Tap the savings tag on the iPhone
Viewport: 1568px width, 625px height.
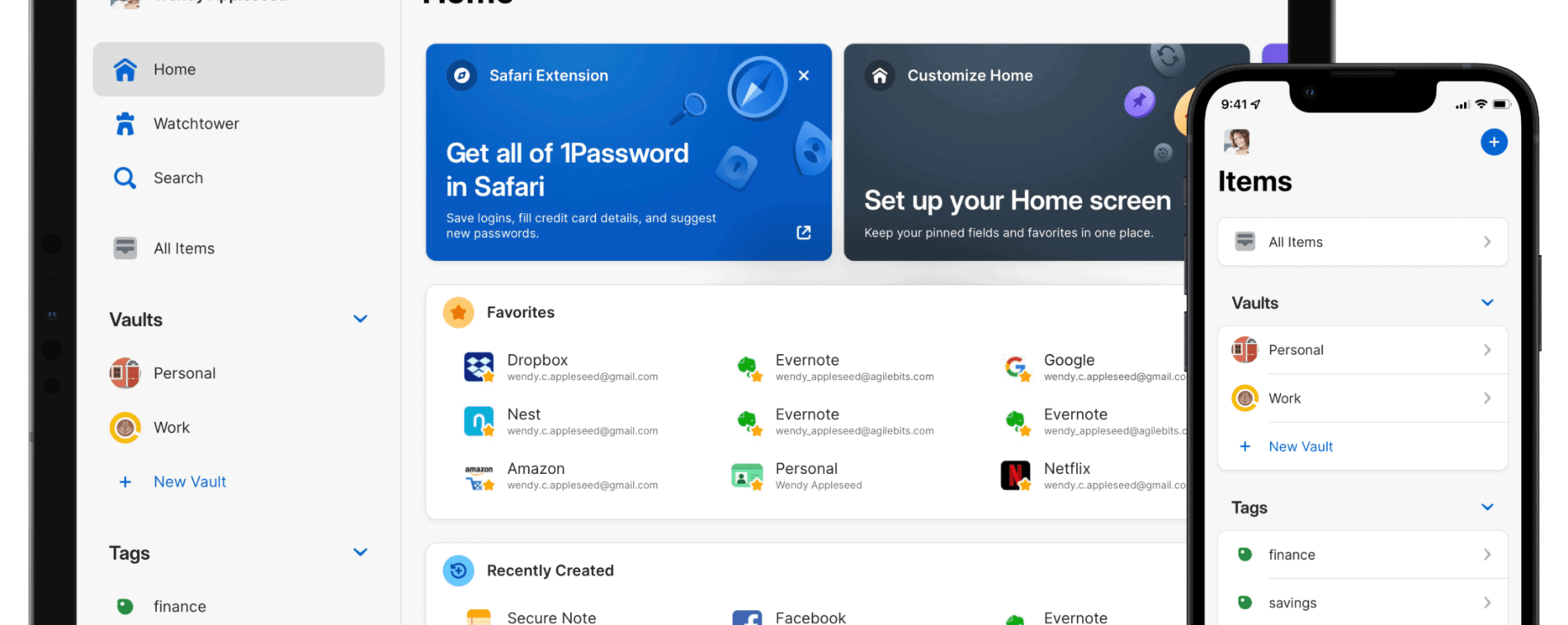coord(1363,603)
